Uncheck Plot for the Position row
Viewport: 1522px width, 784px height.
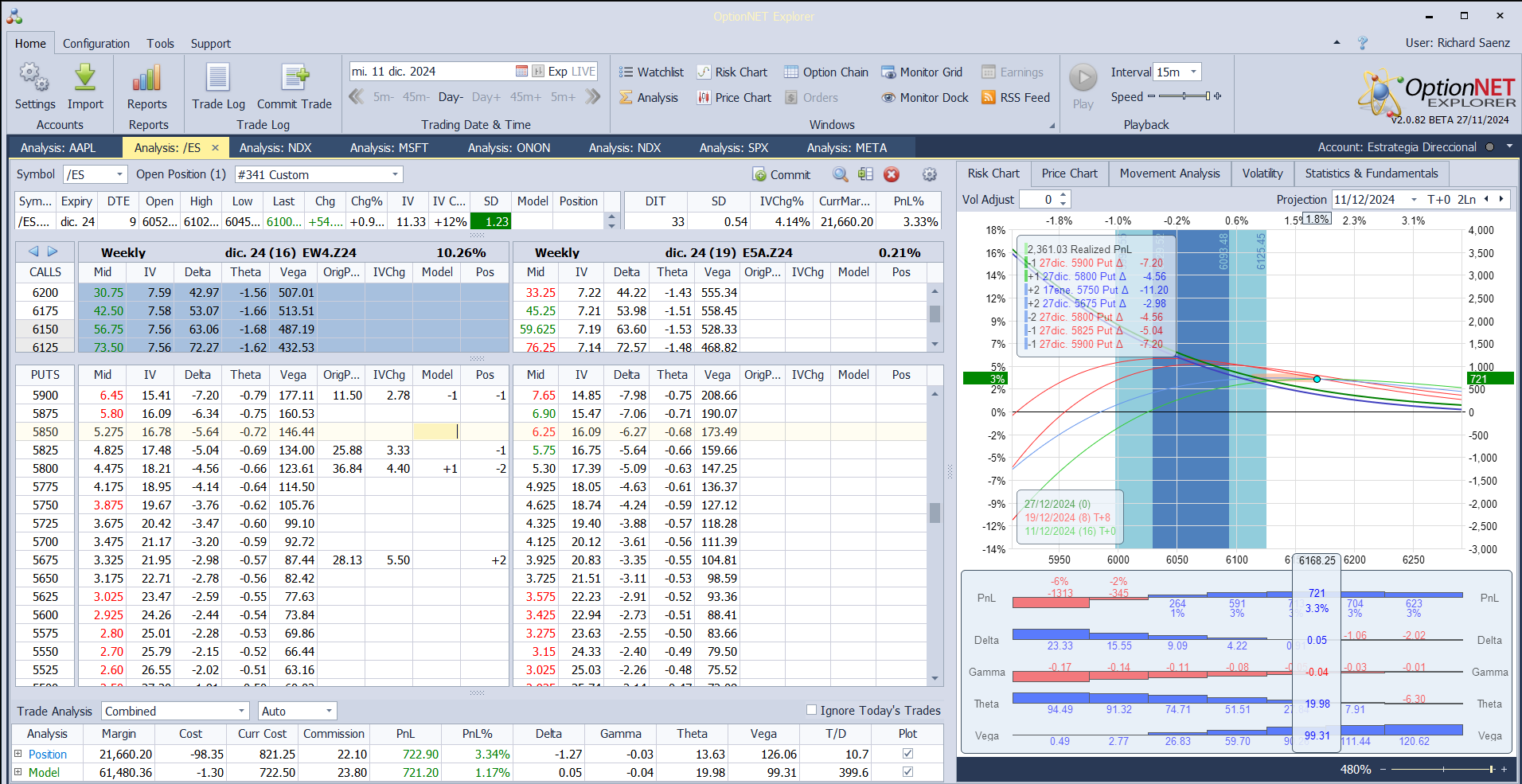(907, 754)
